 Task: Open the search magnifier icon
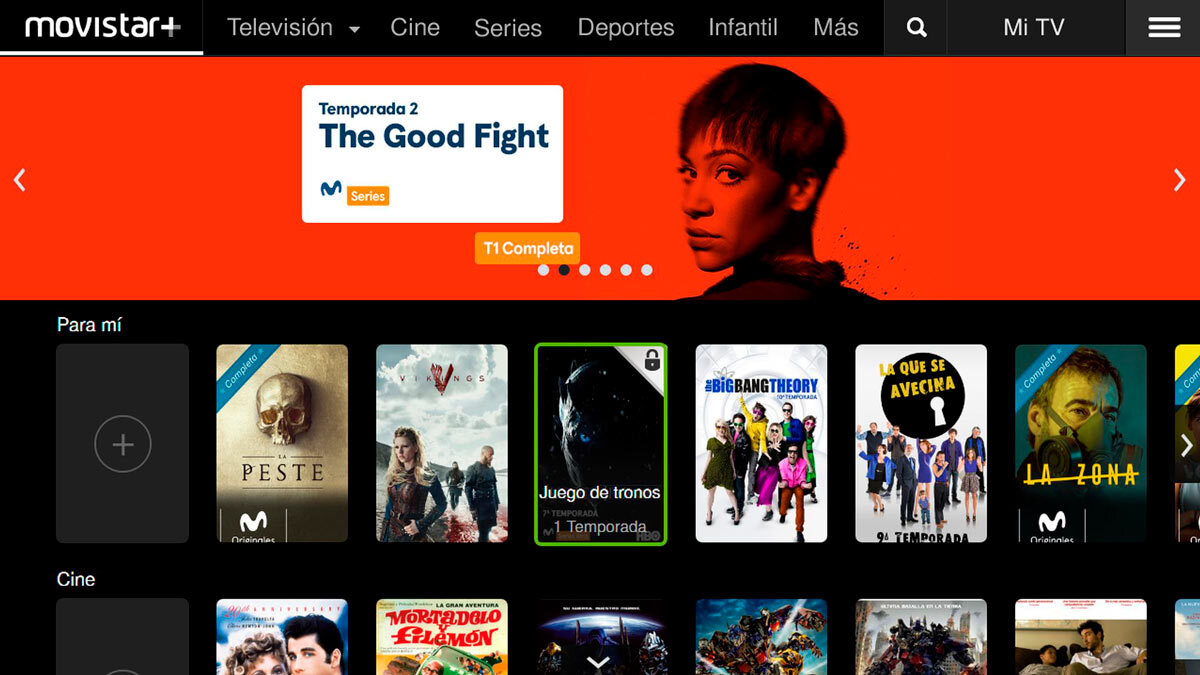click(x=916, y=28)
